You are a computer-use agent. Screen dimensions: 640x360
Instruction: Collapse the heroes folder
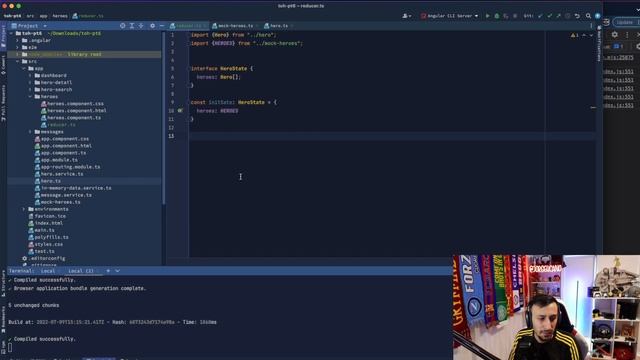(30, 97)
